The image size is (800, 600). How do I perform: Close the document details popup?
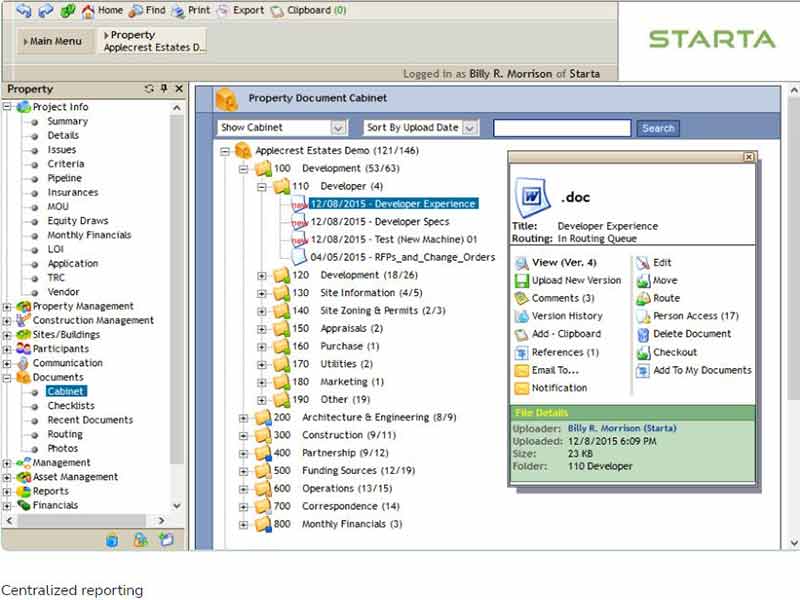(x=749, y=157)
